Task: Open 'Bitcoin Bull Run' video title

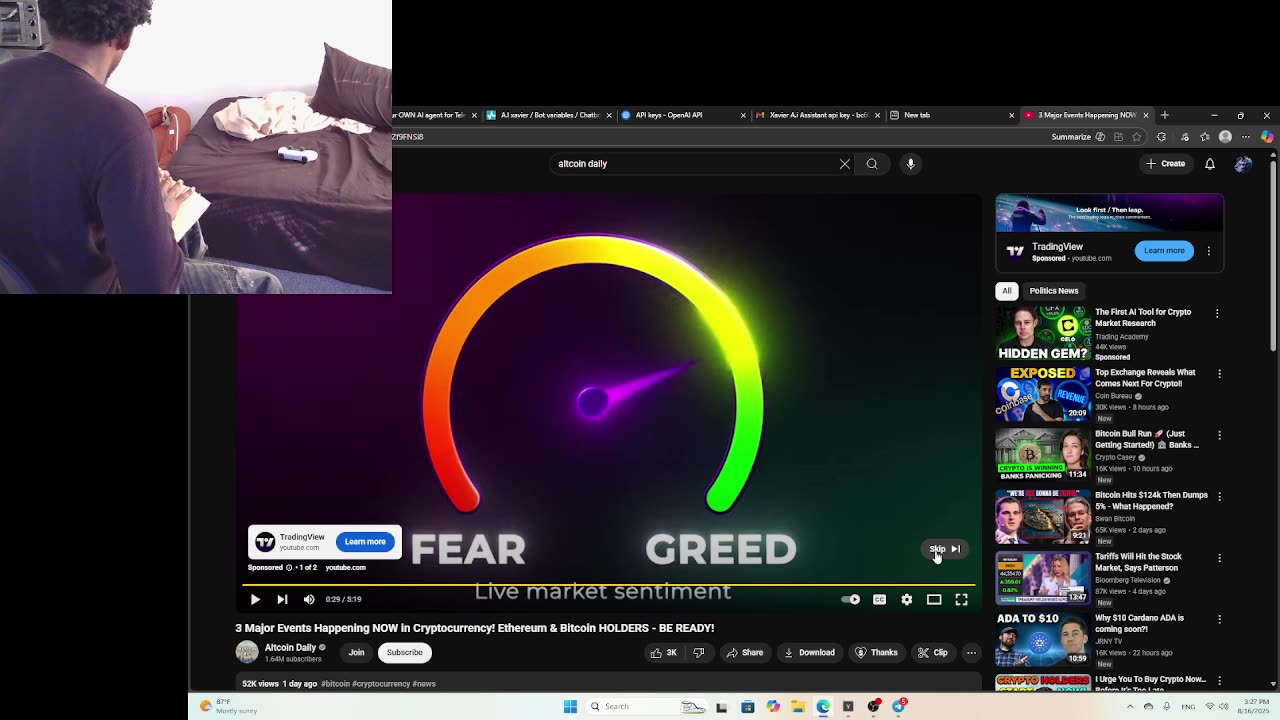Action: pos(1147,440)
